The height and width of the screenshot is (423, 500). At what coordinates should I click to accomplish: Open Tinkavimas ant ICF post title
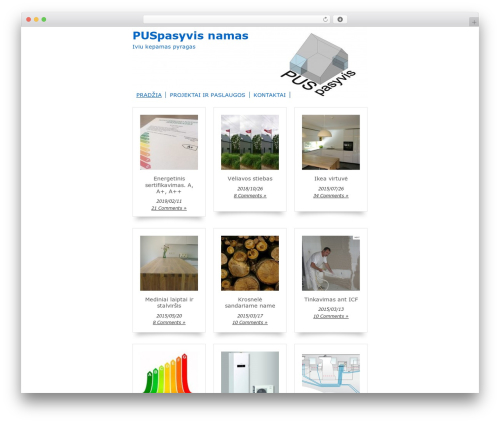[x=331, y=300]
